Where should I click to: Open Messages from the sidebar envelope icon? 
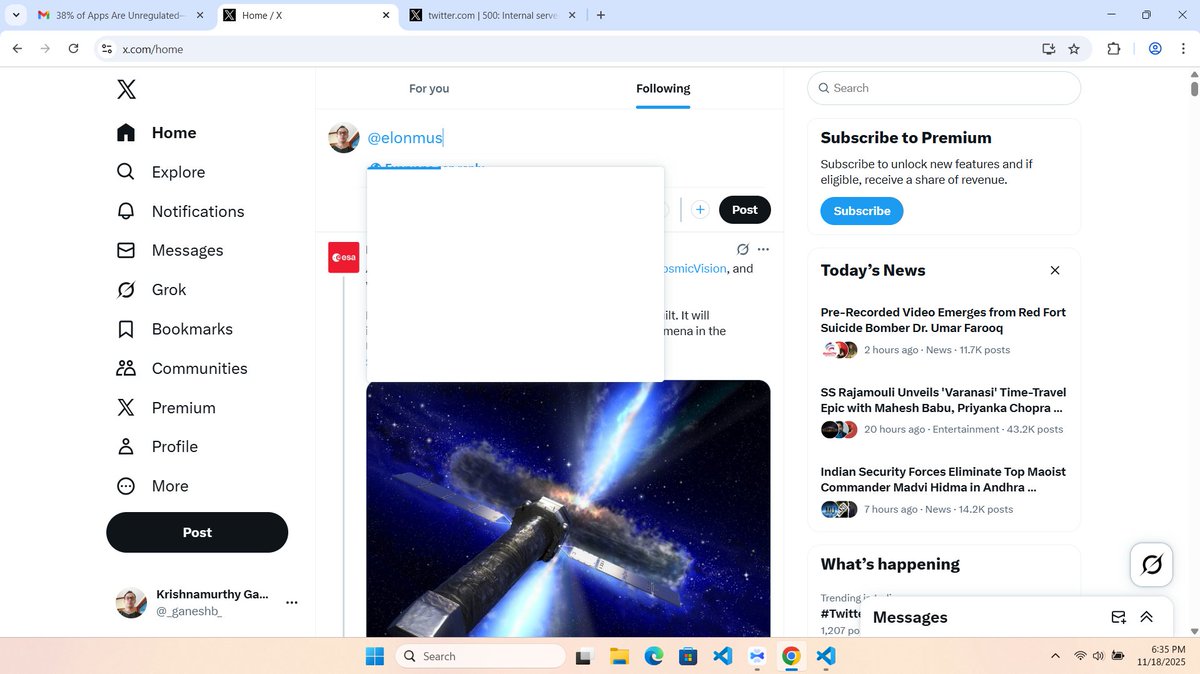click(186, 250)
